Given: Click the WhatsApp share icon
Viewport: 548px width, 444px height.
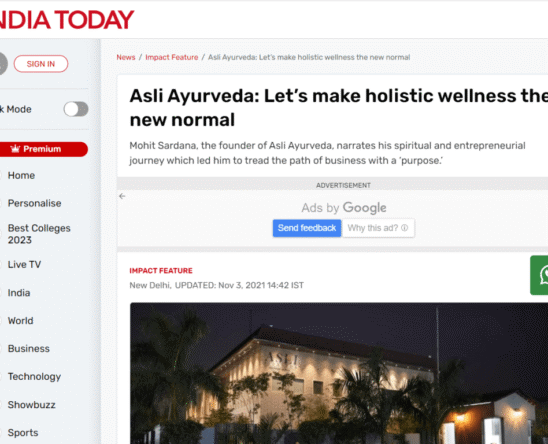Looking at the screenshot, I should coord(540,275).
